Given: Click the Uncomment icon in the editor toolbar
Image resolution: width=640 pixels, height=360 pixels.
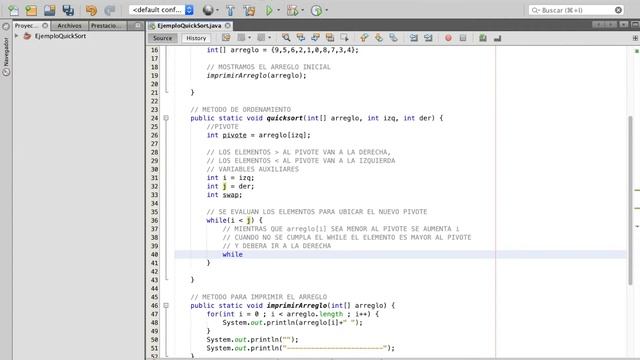Looking at the screenshot, I should tap(497, 38).
